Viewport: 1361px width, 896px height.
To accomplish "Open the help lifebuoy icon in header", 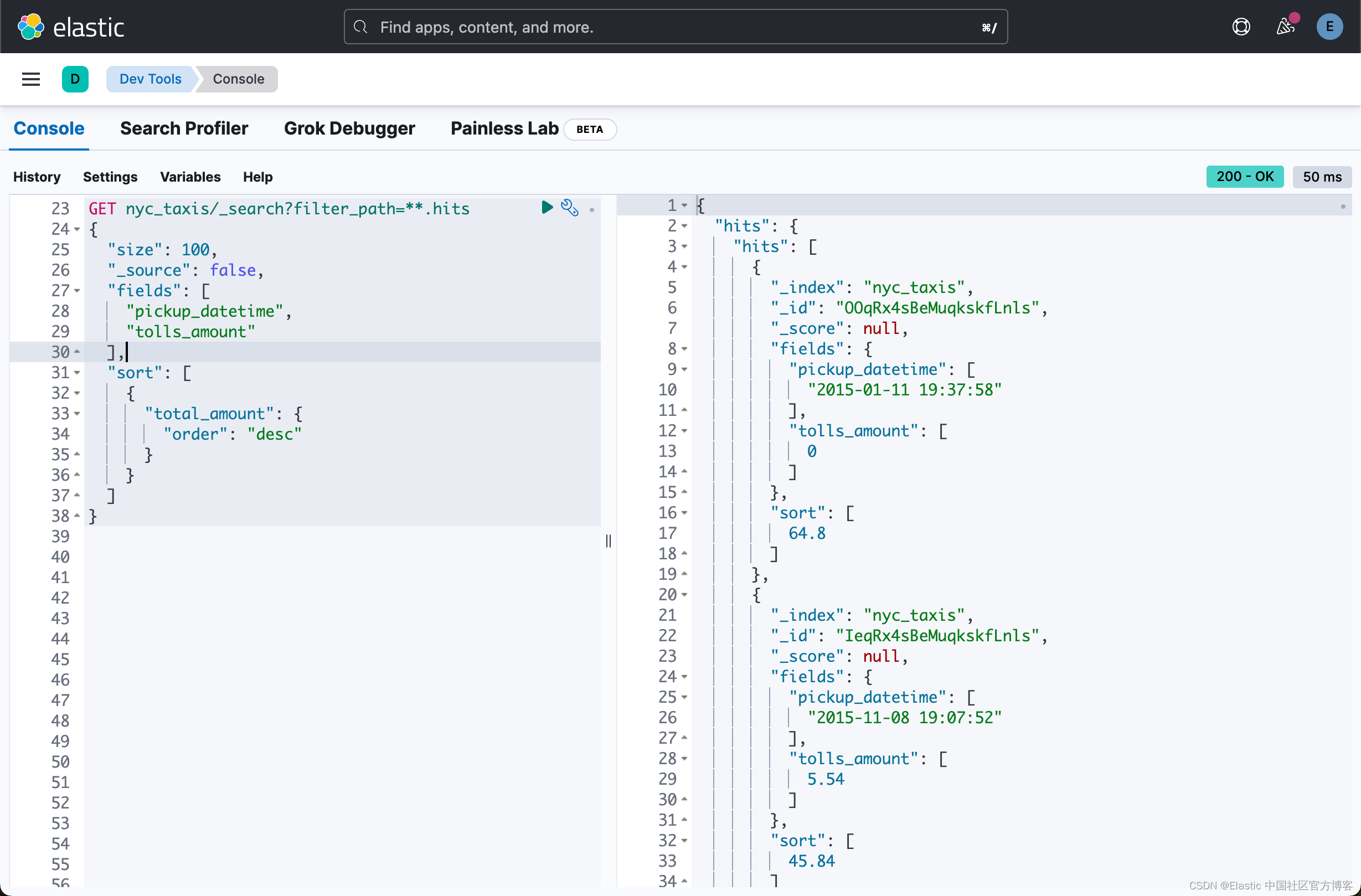I will [x=1241, y=26].
